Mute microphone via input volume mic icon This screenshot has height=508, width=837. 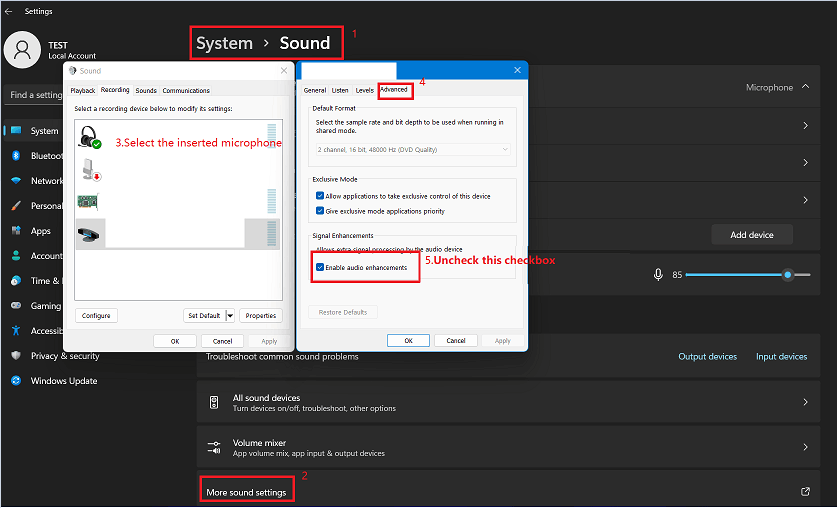click(x=658, y=274)
